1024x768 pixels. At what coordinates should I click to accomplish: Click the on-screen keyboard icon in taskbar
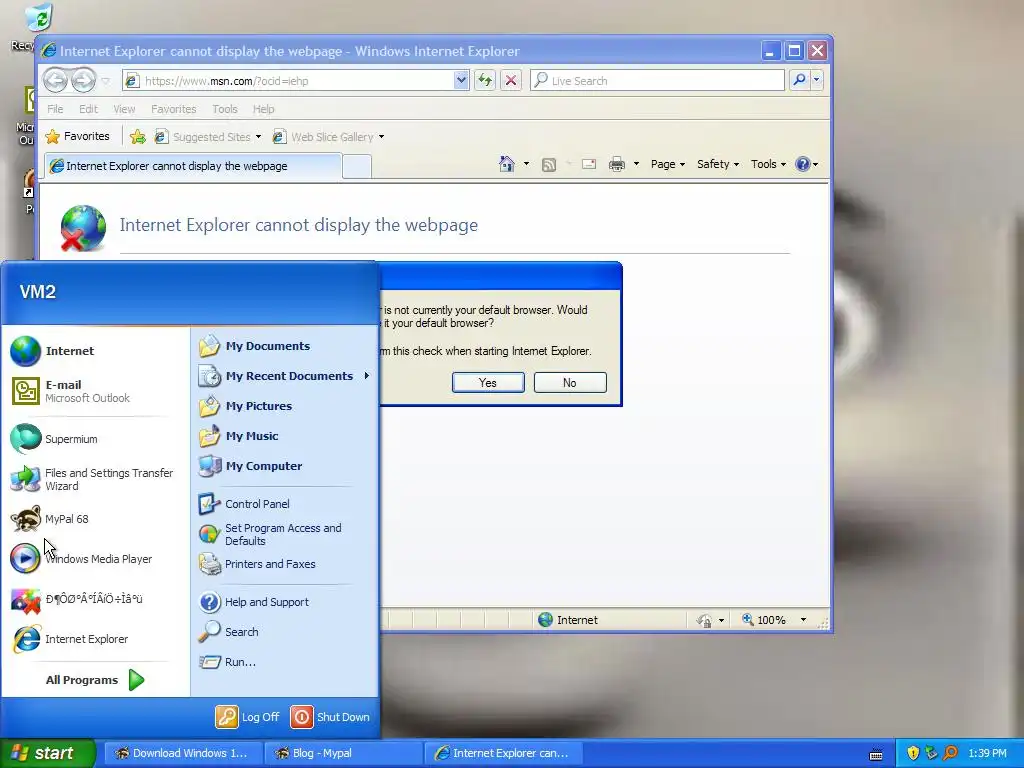coord(876,754)
